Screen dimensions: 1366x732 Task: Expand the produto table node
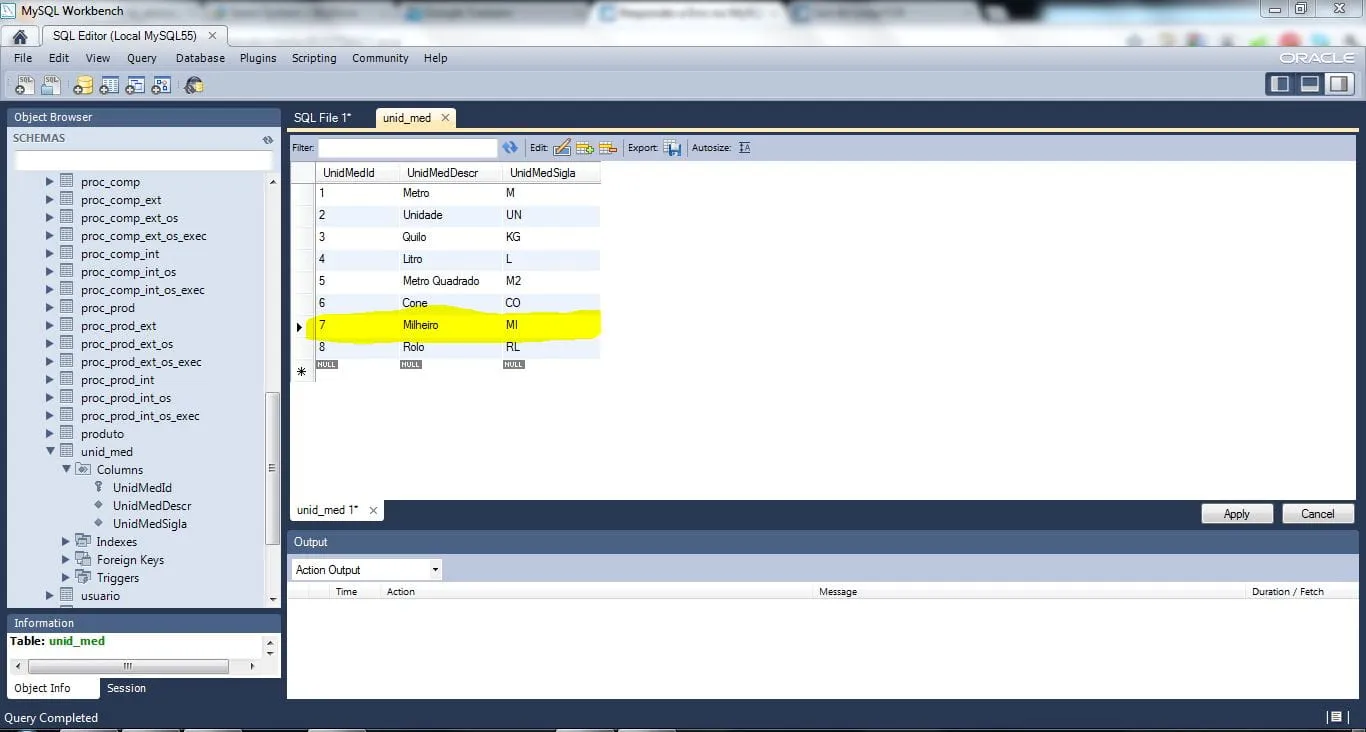point(50,434)
